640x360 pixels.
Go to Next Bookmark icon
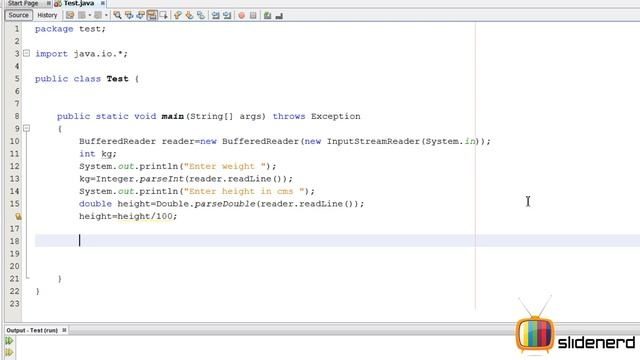point(189,16)
